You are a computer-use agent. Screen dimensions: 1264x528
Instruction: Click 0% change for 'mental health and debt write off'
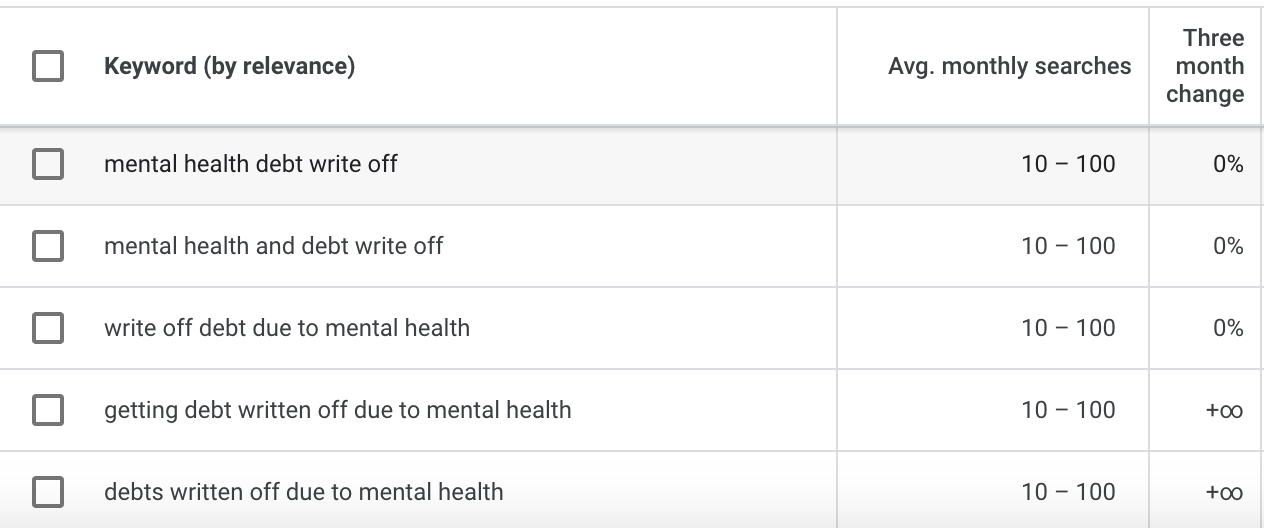click(x=1228, y=246)
